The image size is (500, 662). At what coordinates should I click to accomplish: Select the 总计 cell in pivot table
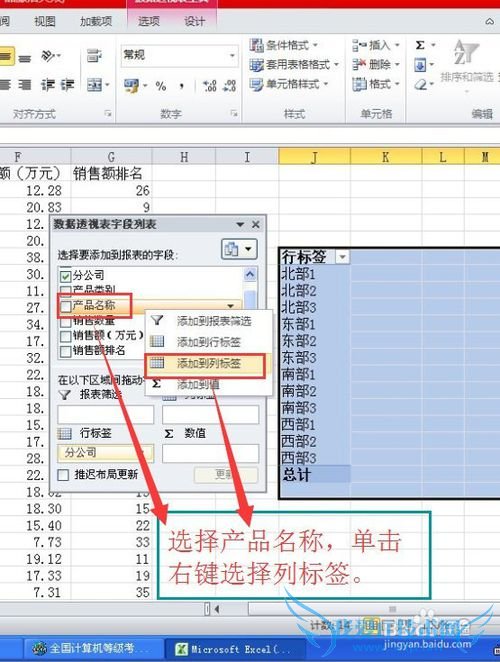tap(315, 475)
